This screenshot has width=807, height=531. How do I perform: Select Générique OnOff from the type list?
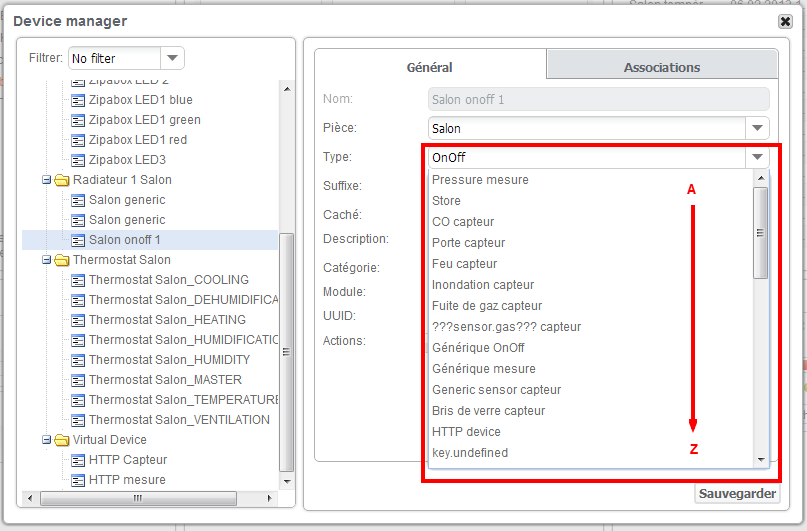pos(478,348)
